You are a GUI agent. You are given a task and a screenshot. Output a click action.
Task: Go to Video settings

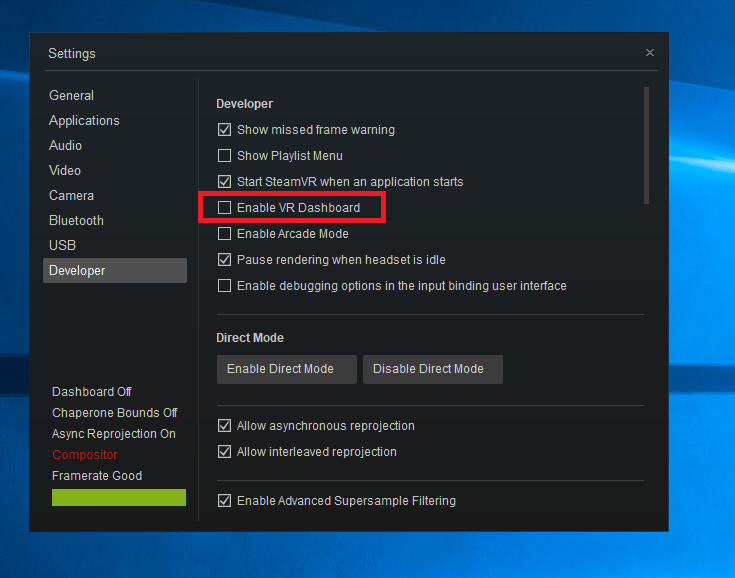65,171
